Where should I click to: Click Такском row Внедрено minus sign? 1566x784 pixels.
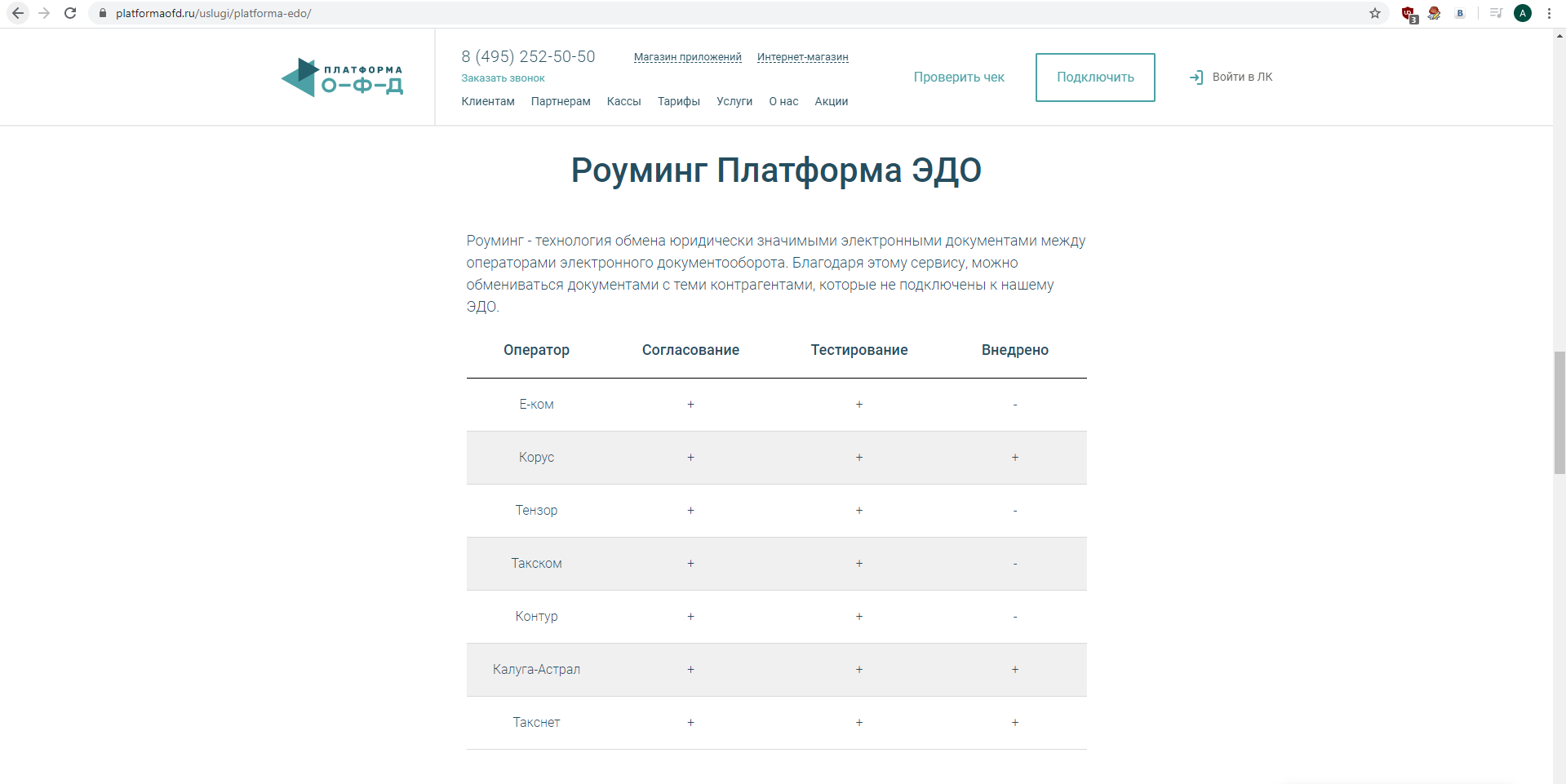click(x=1015, y=564)
